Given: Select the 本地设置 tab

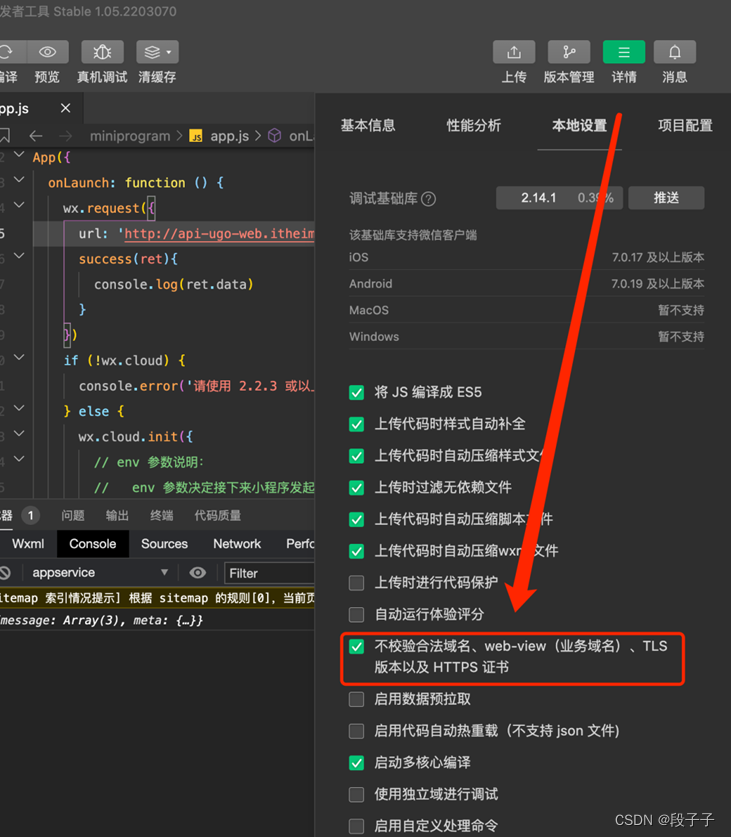Looking at the screenshot, I should coord(579,125).
